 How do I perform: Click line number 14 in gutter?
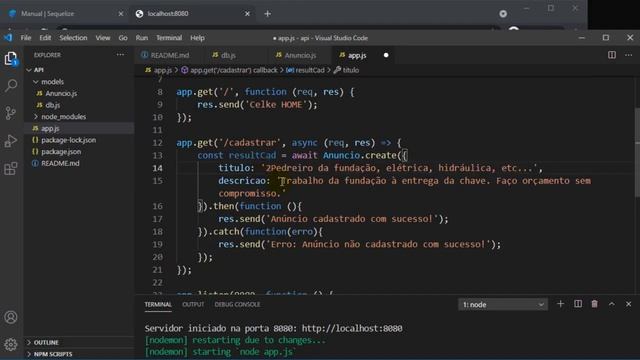pos(158,168)
